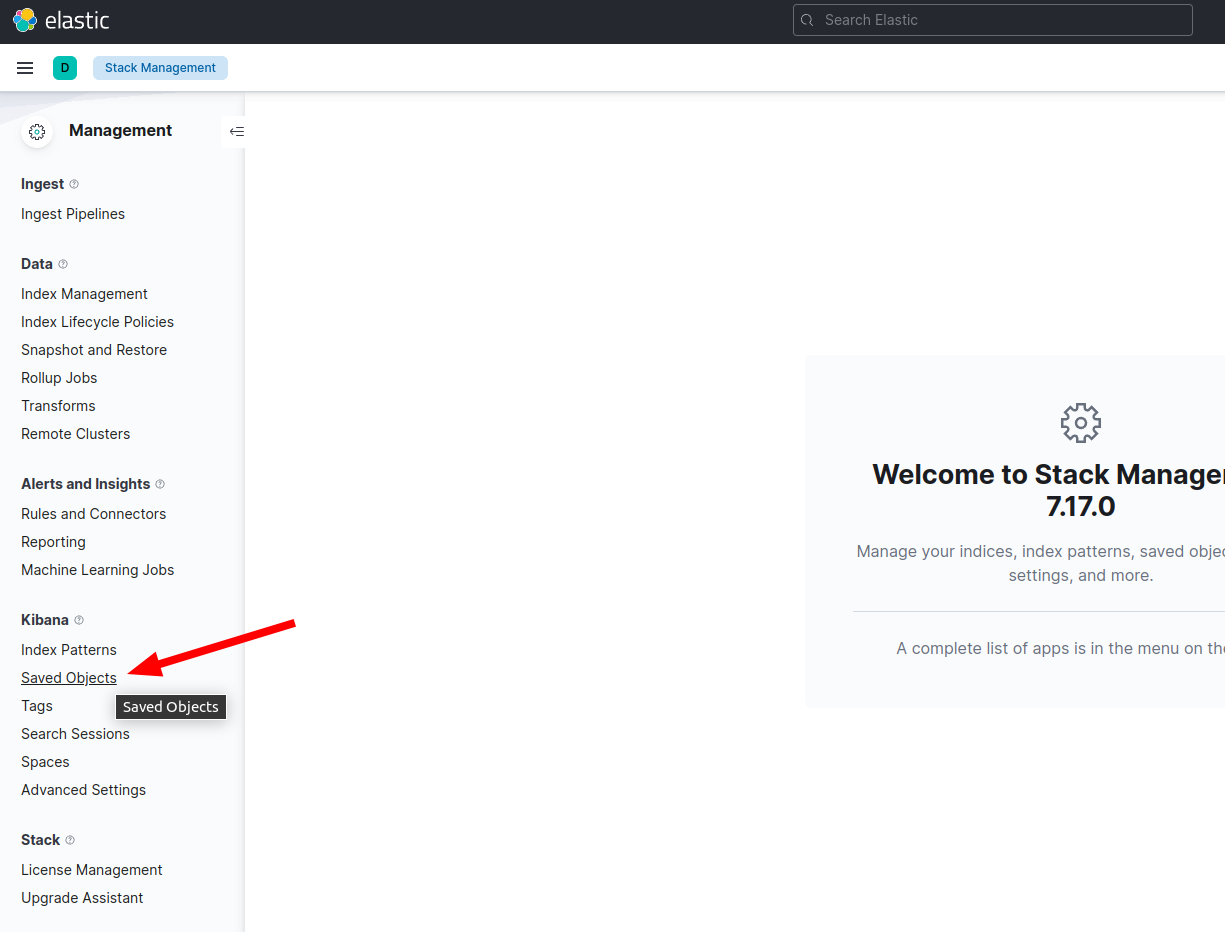Open Kibana Advanced Settings
This screenshot has height=932, width=1225.
pyautogui.click(x=83, y=790)
